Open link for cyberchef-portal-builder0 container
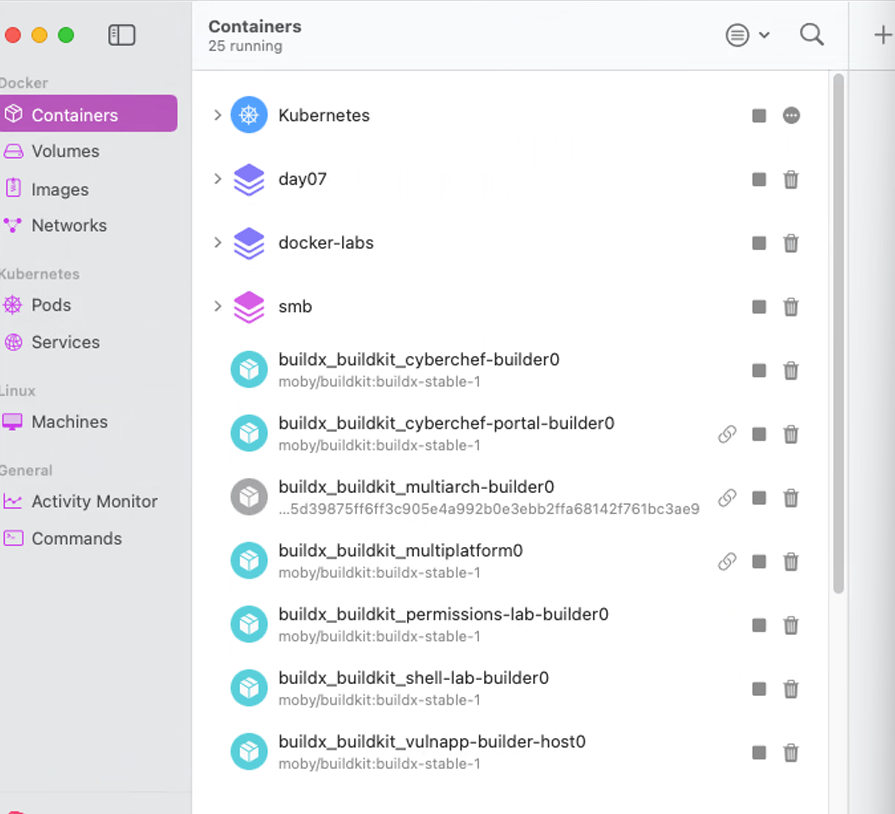 click(x=727, y=434)
